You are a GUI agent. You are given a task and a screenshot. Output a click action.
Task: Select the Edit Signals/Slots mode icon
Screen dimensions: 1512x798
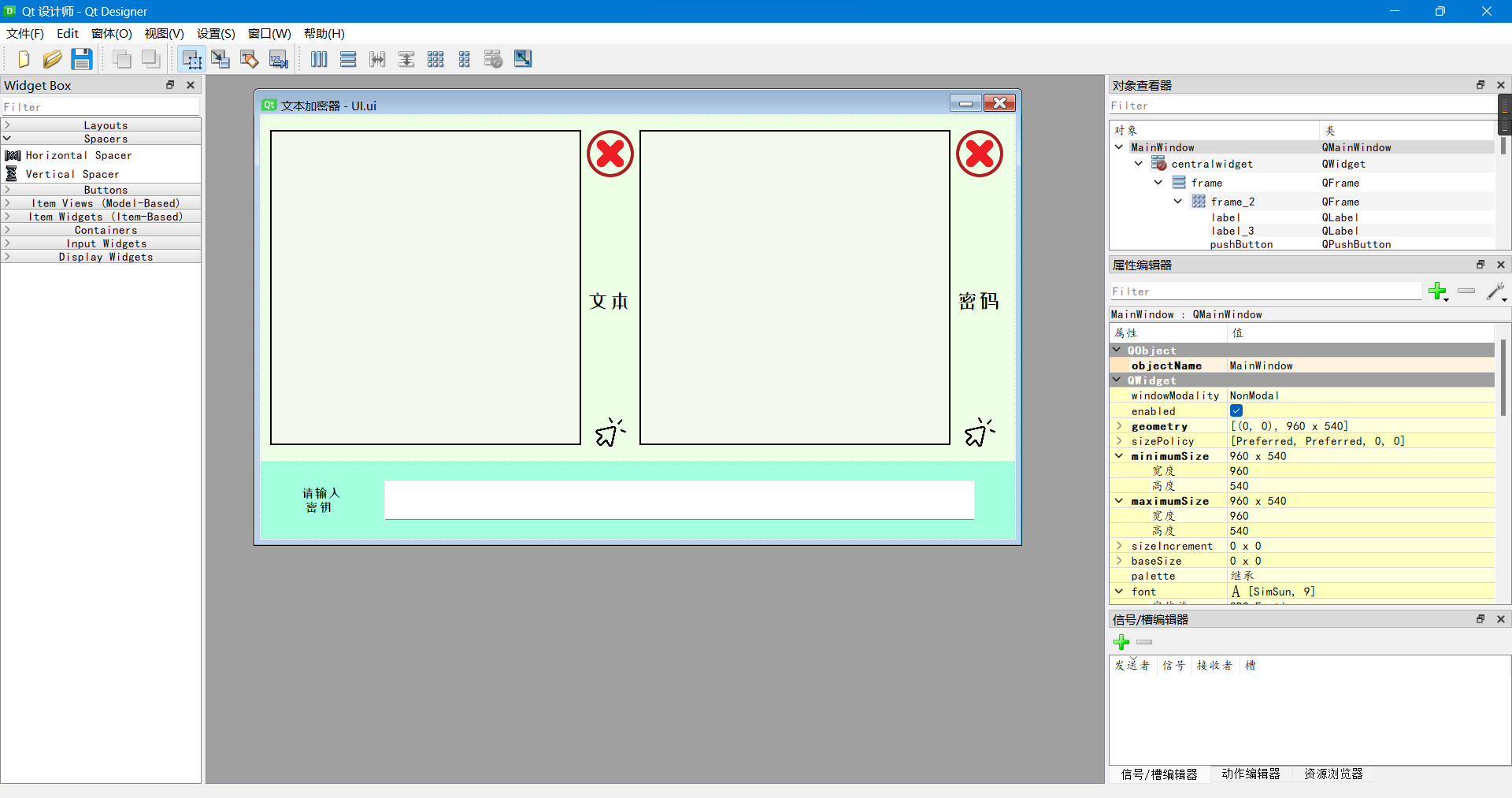[x=220, y=59]
